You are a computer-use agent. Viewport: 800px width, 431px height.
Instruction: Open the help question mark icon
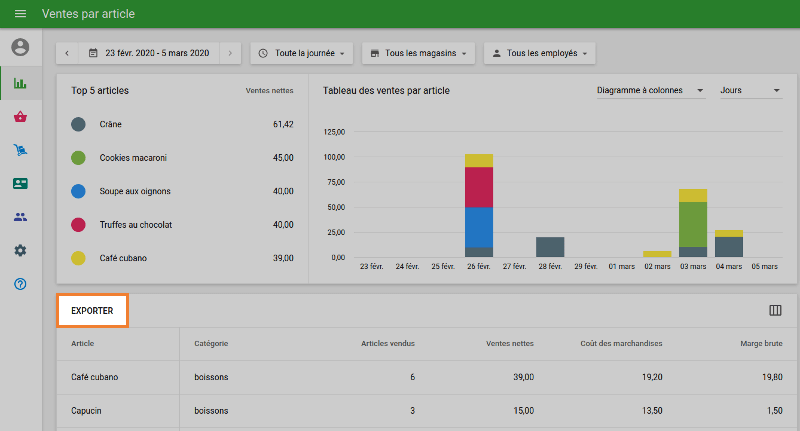click(x=20, y=284)
